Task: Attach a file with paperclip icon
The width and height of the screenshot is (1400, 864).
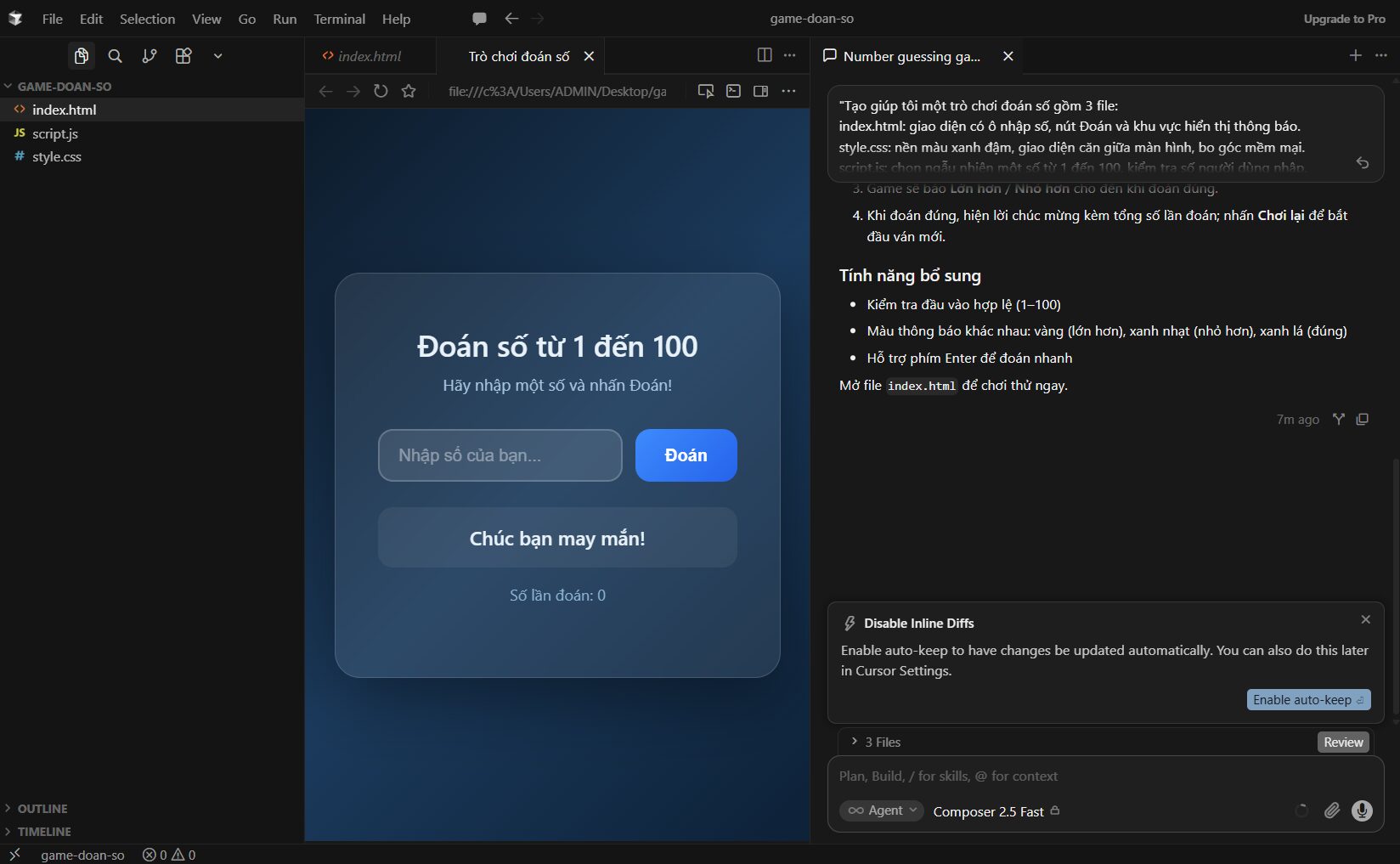Action: coord(1332,810)
